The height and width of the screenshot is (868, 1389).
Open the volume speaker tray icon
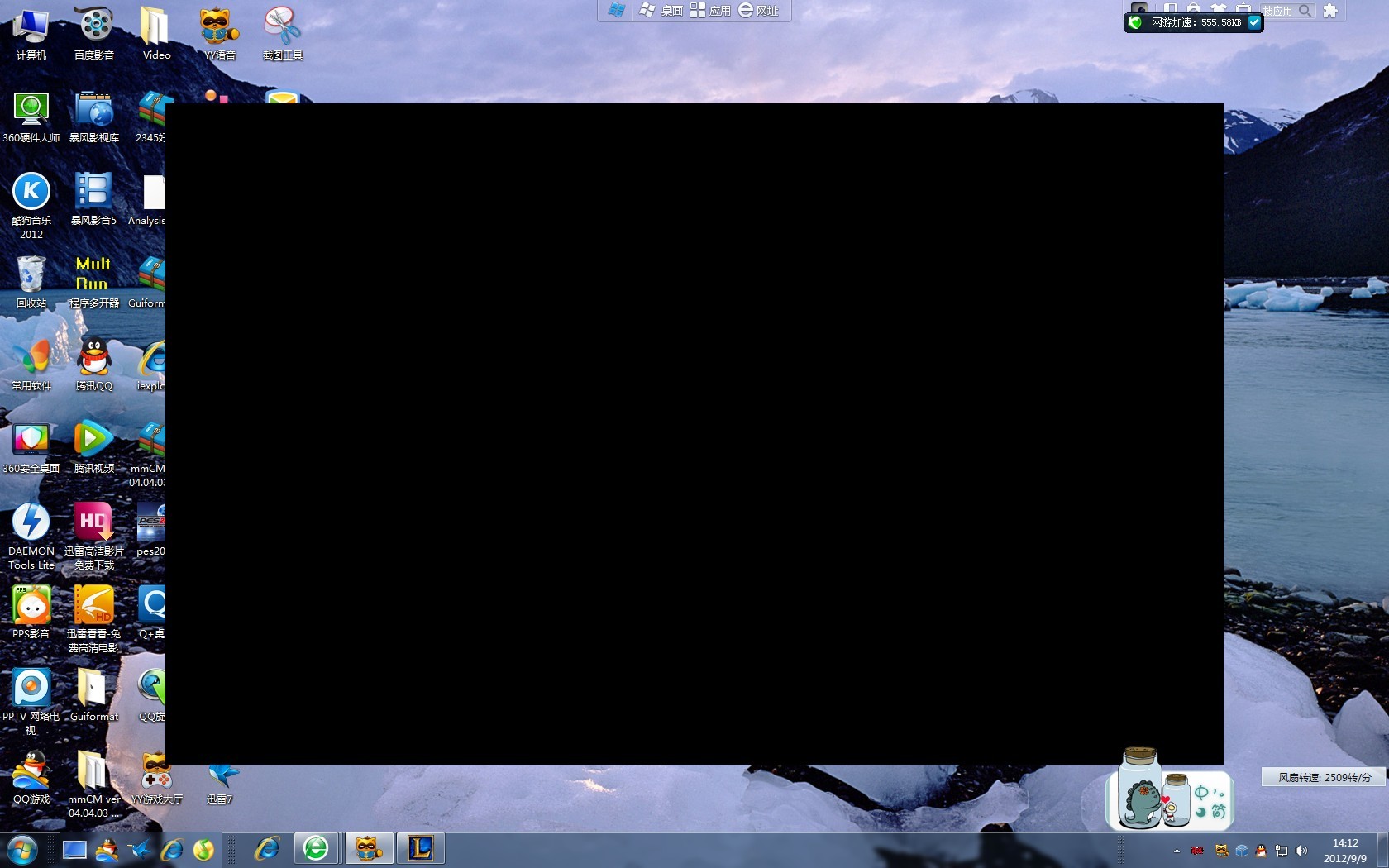[1301, 851]
